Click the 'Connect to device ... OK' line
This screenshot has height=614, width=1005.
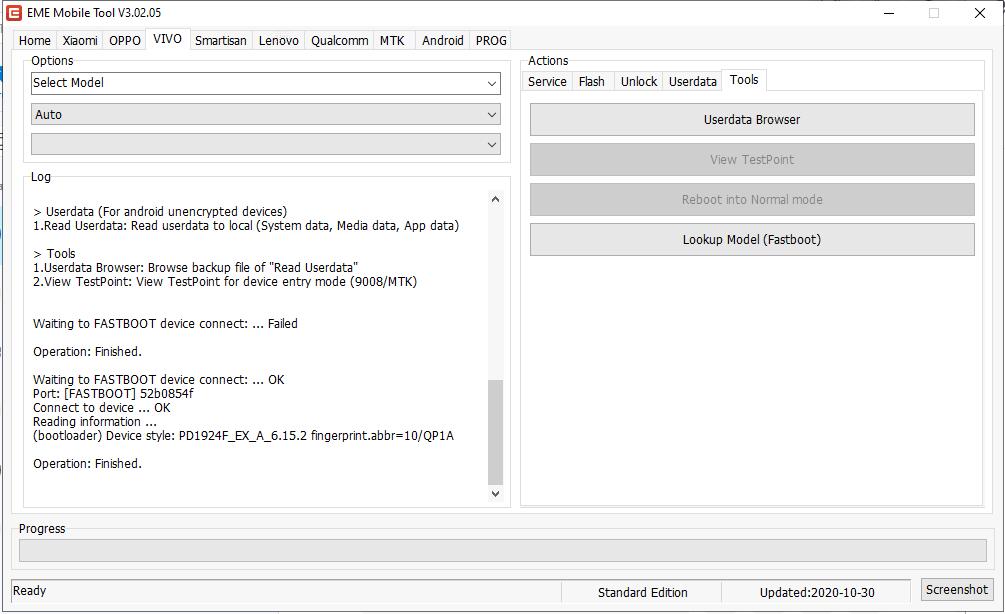[102, 408]
